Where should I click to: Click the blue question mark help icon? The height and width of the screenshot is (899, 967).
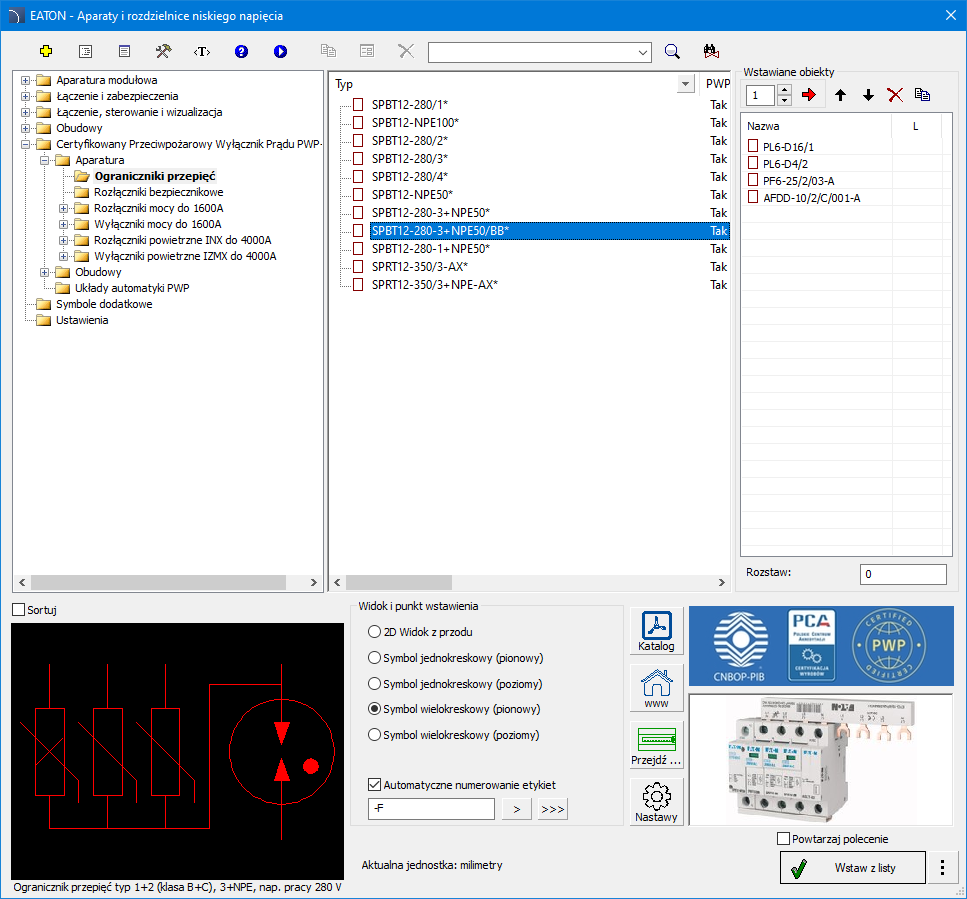coord(241,51)
